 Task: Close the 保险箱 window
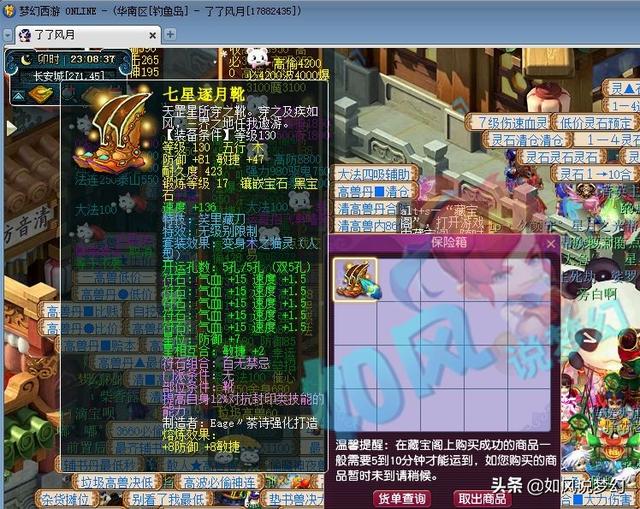click(551, 244)
